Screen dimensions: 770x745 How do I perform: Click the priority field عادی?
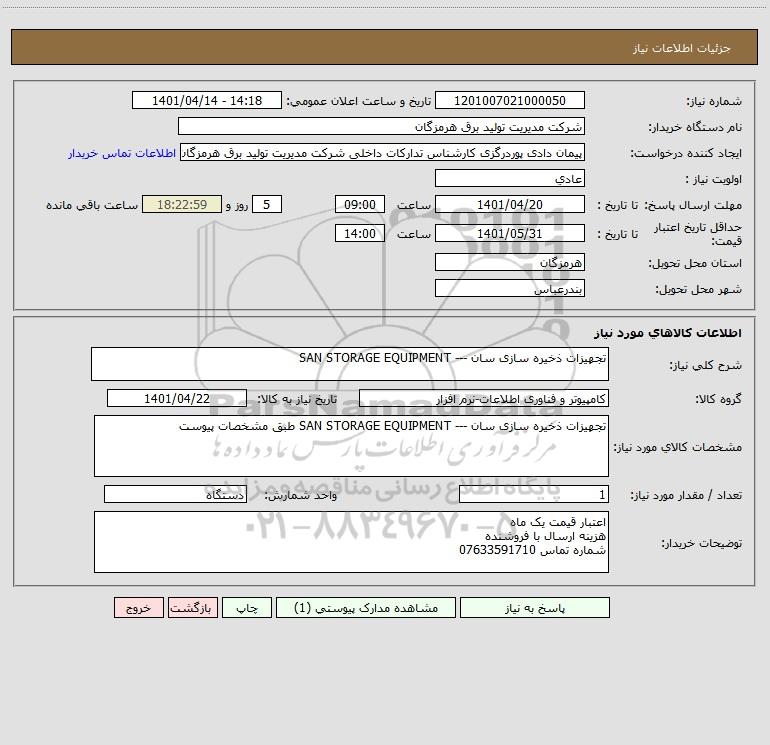[510, 178]
